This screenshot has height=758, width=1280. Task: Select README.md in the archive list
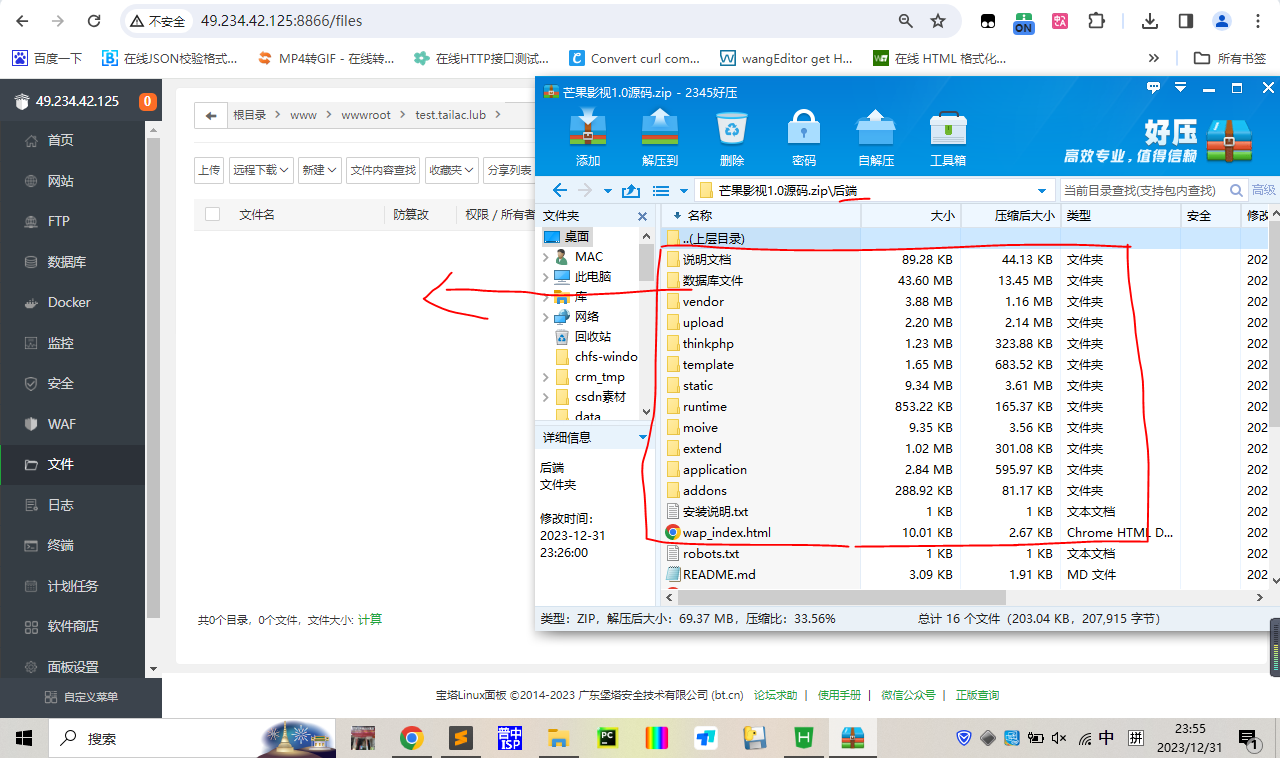click(719, 574)
